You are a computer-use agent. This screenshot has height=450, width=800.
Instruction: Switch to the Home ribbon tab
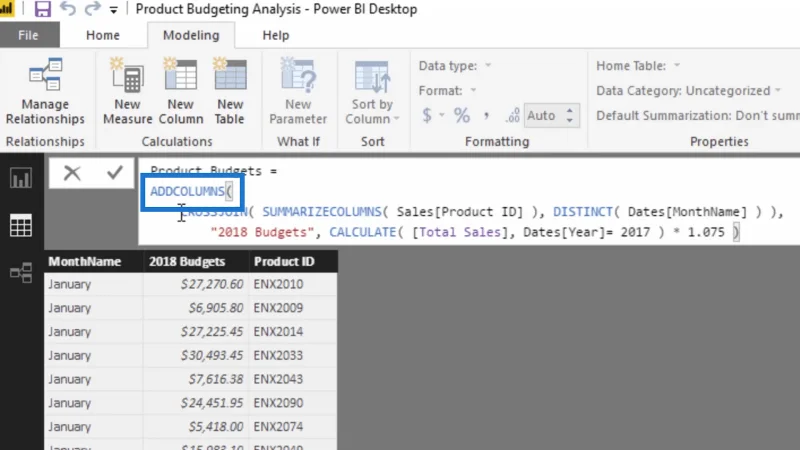click(103, 35)
